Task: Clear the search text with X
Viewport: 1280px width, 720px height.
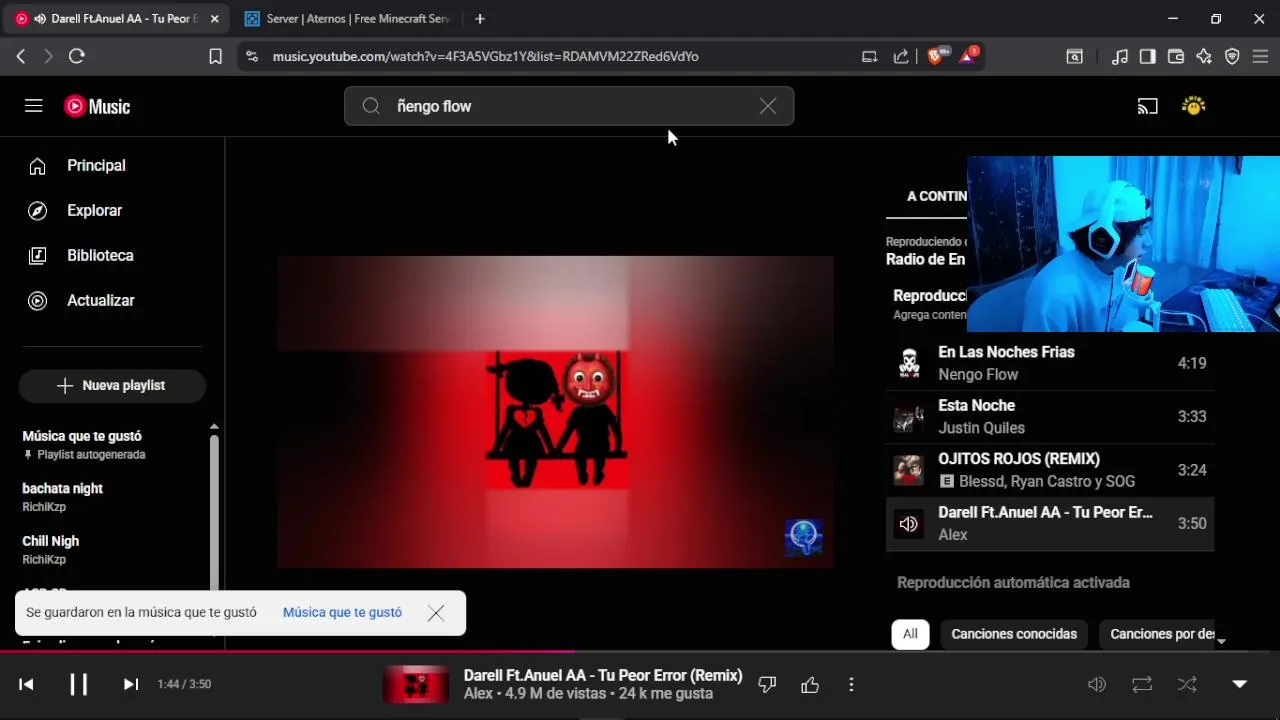Action: (x=767, y=106)
